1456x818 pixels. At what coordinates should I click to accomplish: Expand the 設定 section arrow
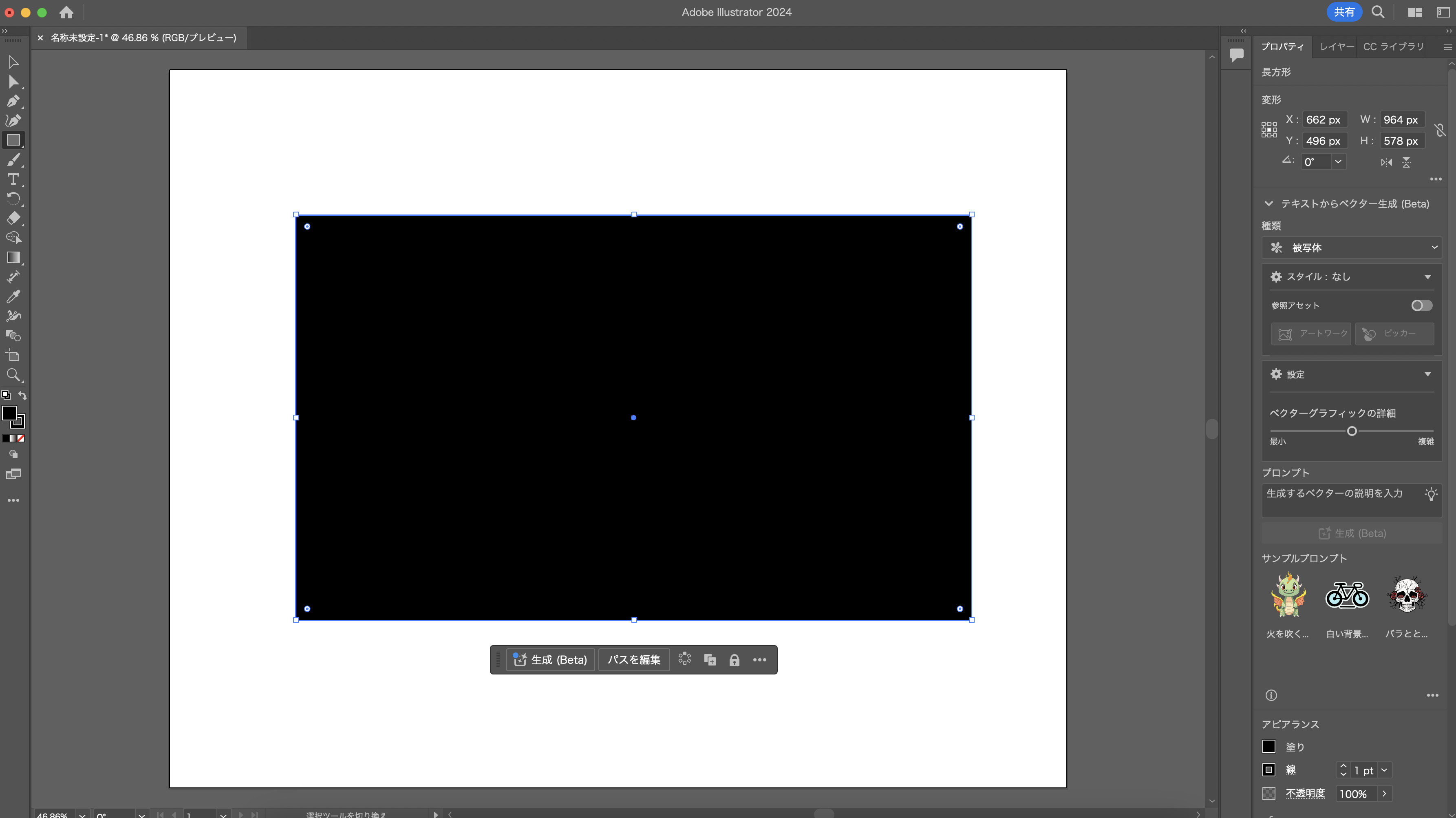pyautogui.click(x=1428, y=374)
